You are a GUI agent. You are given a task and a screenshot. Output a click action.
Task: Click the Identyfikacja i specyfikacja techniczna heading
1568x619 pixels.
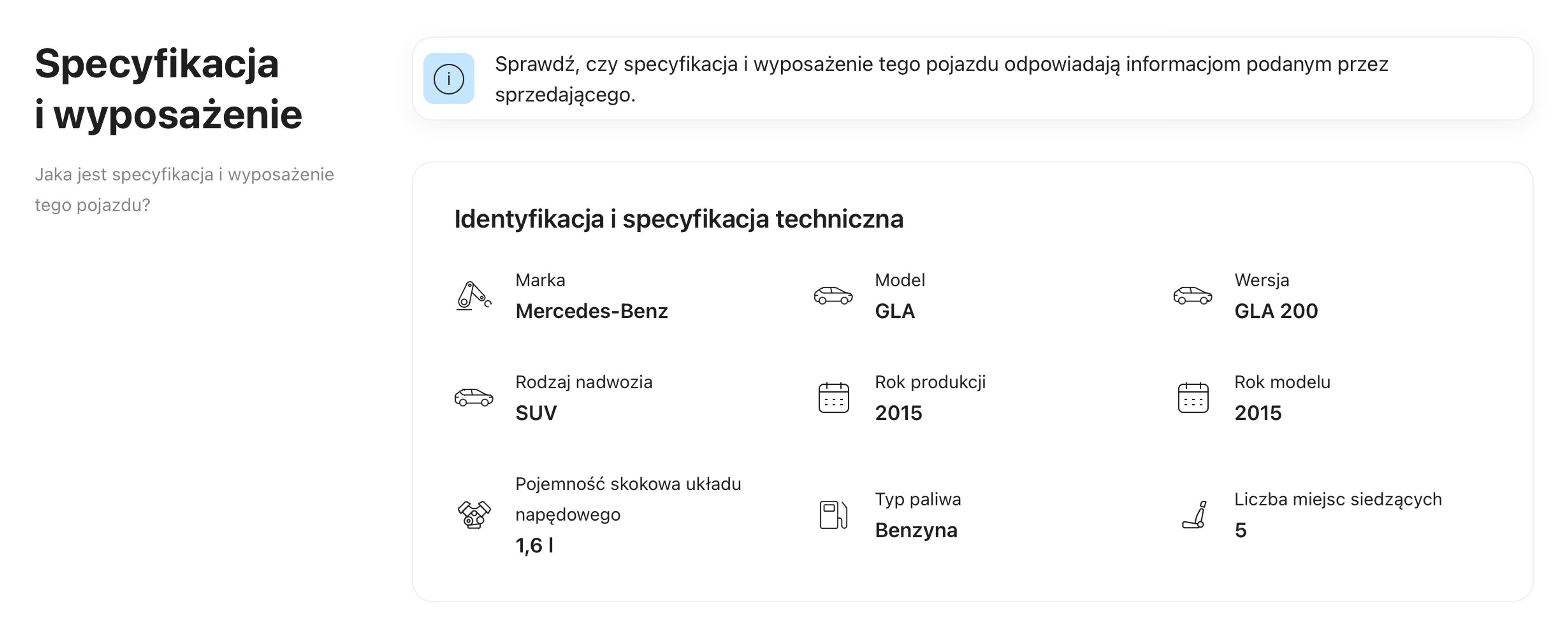click(x=678, y=219)
